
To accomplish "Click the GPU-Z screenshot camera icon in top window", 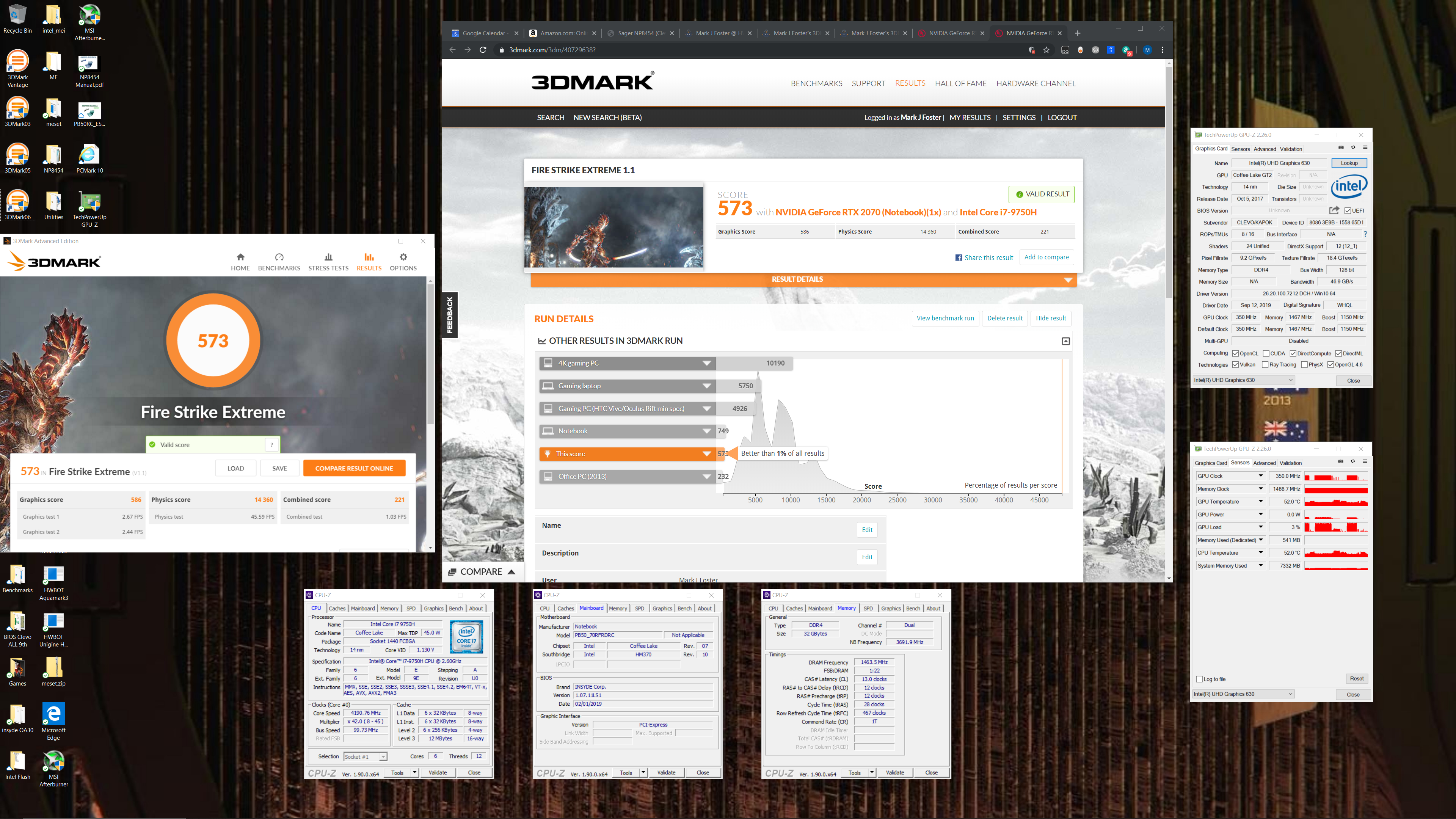I will click(1341, 147).
